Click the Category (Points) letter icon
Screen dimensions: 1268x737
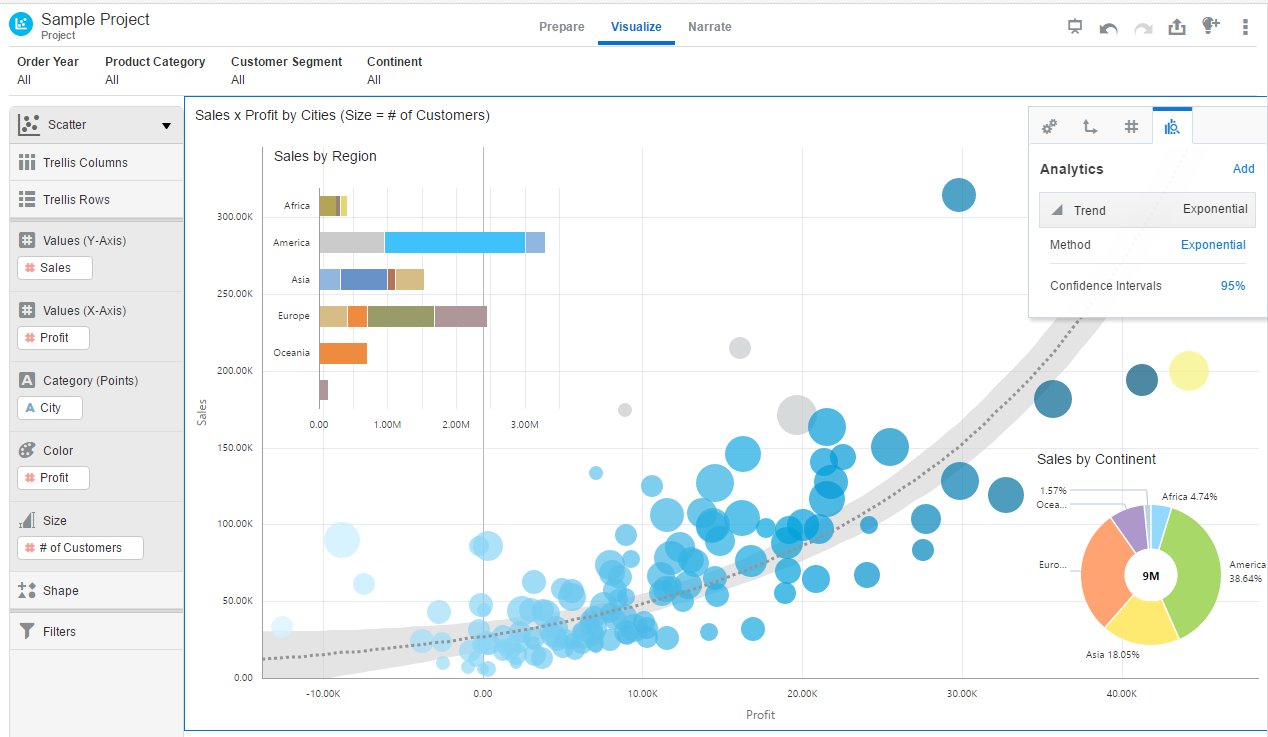27,380
